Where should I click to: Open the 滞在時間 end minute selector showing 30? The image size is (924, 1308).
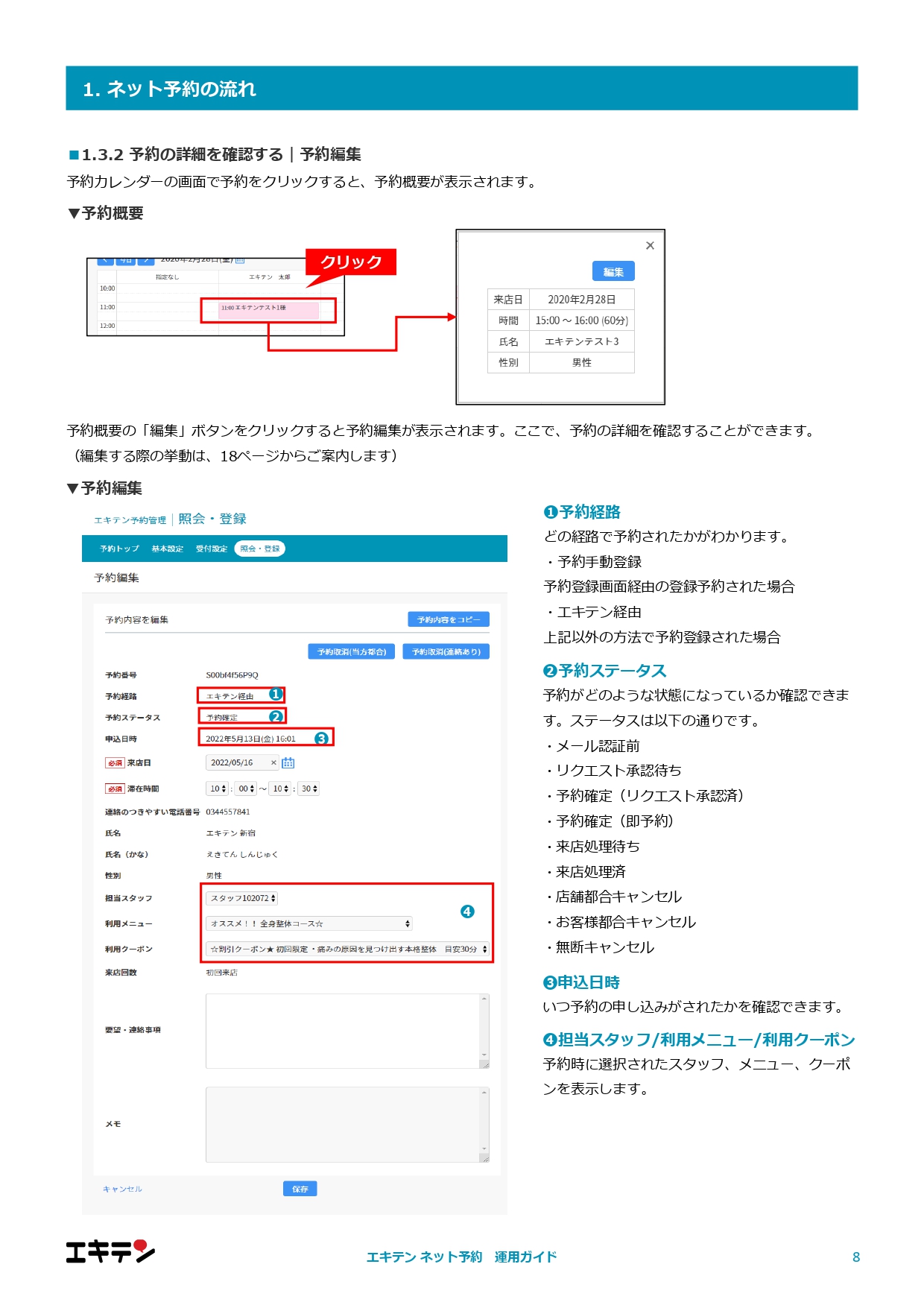[x=308, y=789]
